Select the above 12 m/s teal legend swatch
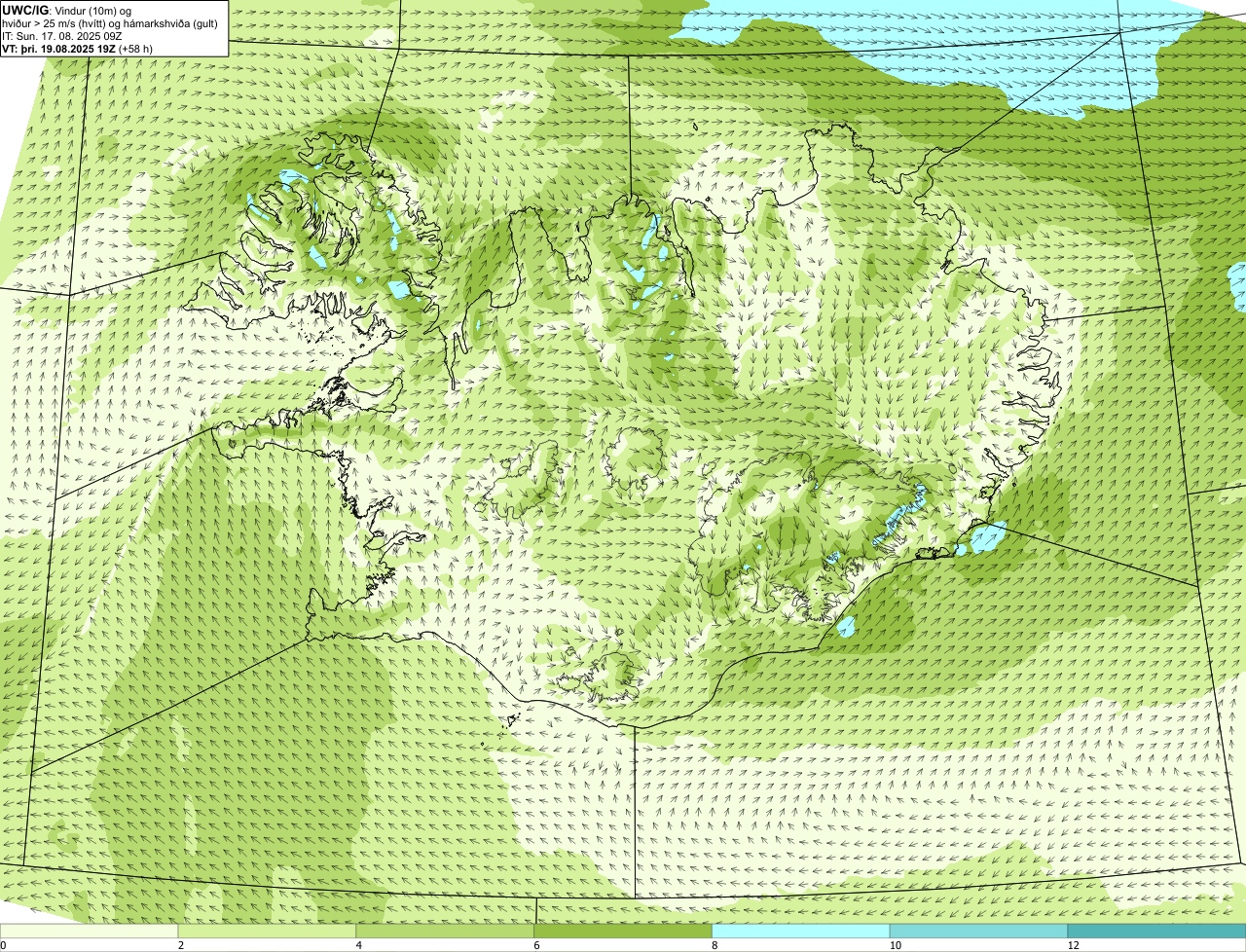The width and height of the screenshot is (1246, 952). coord(1156,932)
